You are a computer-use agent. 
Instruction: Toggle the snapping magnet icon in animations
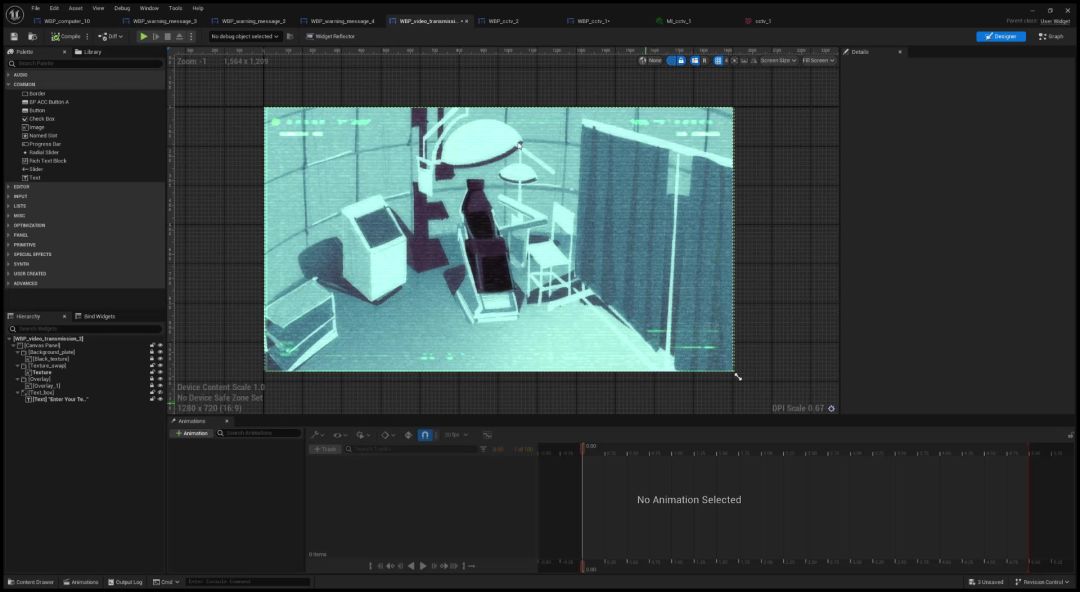pyautogui.click(x=425, y=435)
